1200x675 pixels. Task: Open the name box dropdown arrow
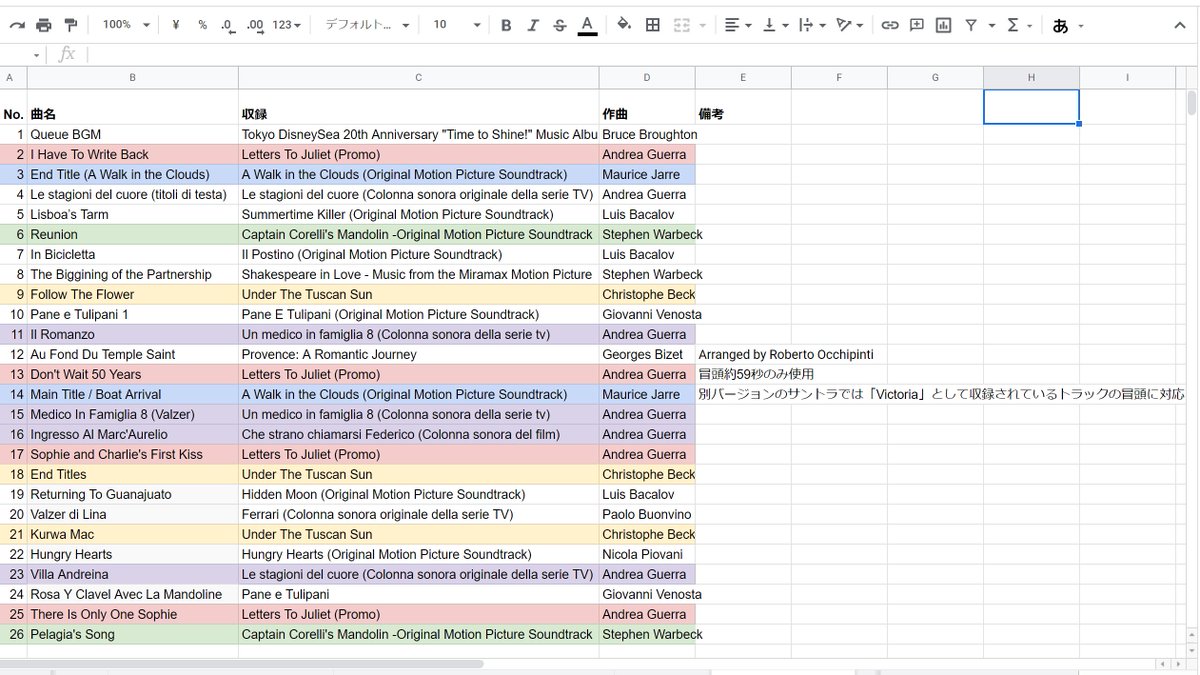[x=37, y=55]
